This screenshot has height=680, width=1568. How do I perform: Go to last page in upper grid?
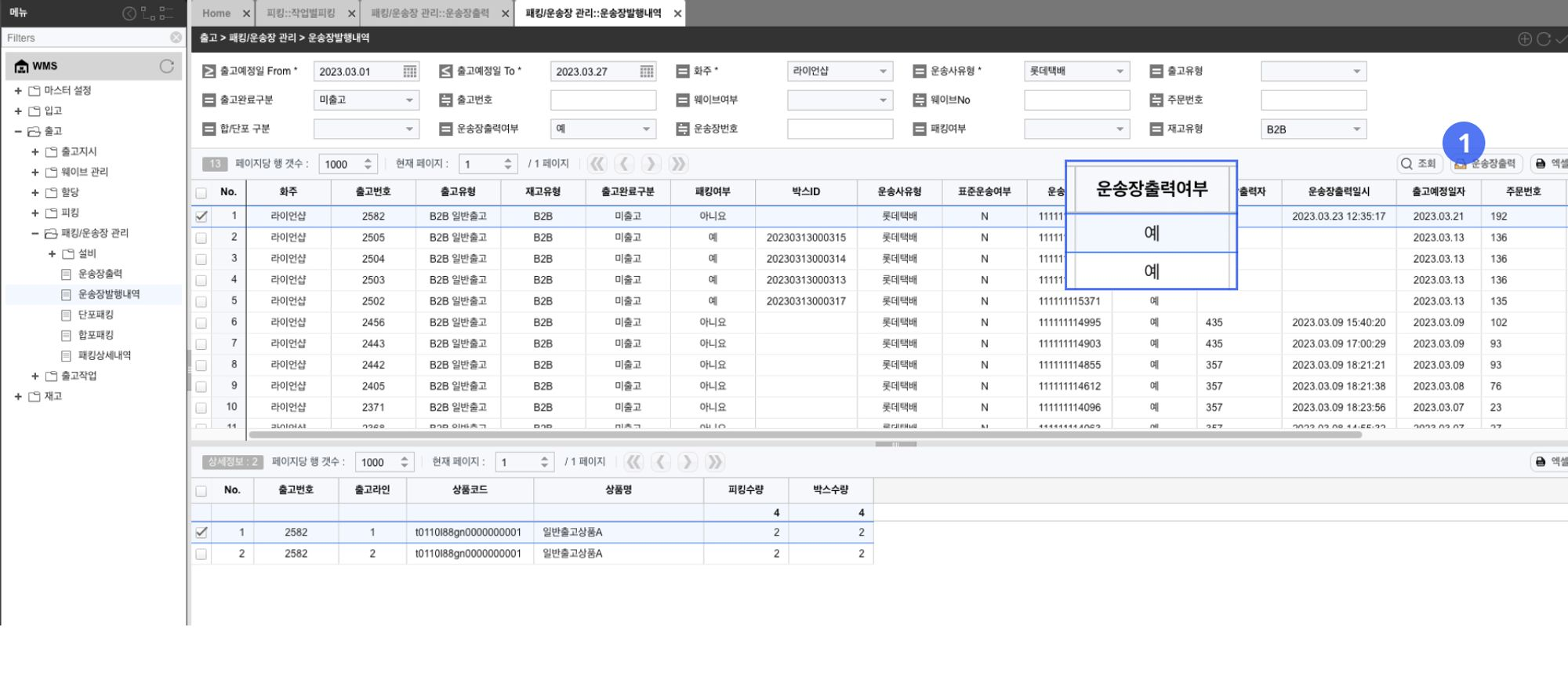pos(677,164)
